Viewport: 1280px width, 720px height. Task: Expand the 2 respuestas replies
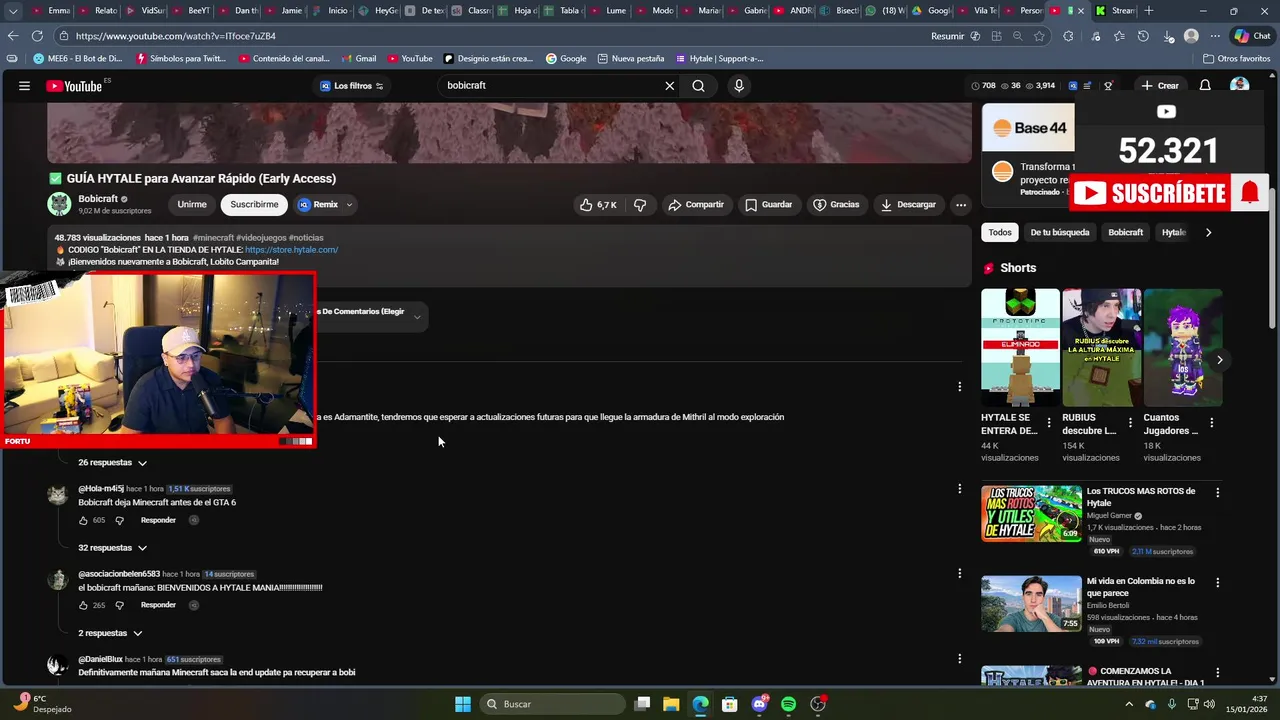(110, 633)
